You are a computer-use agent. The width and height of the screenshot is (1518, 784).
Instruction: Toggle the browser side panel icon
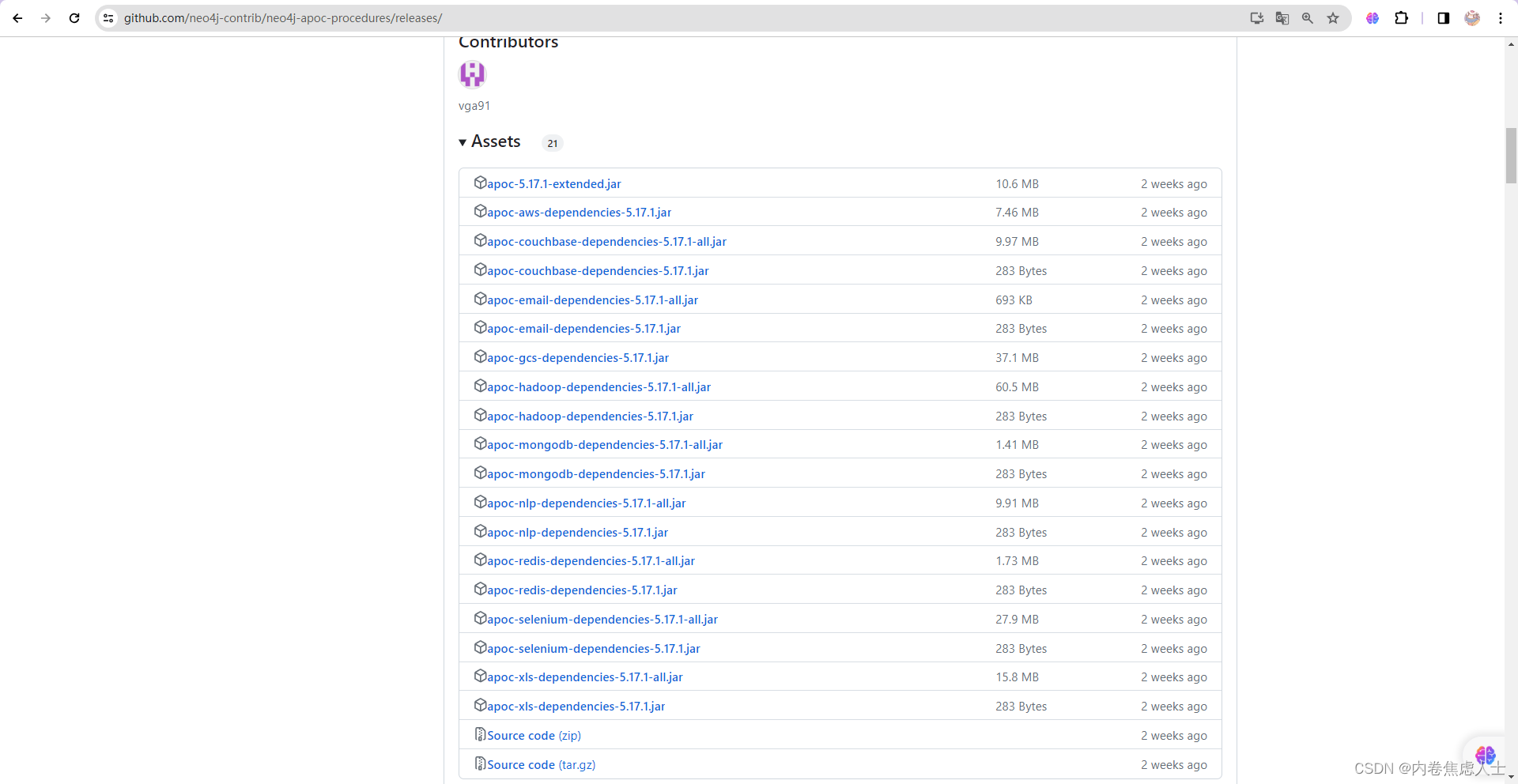(1443, 18)
